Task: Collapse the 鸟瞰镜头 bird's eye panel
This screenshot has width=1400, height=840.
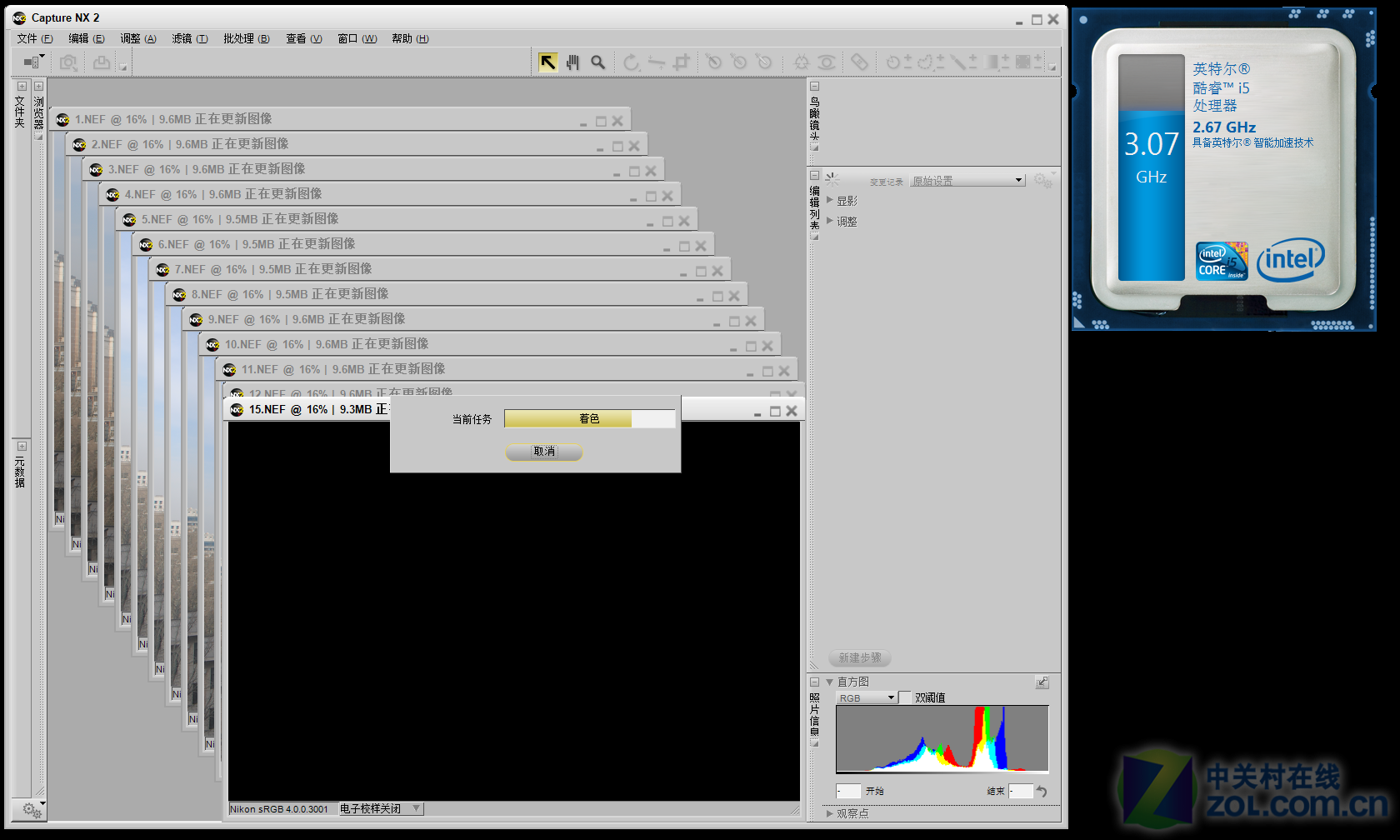Action: pos(814,87)
